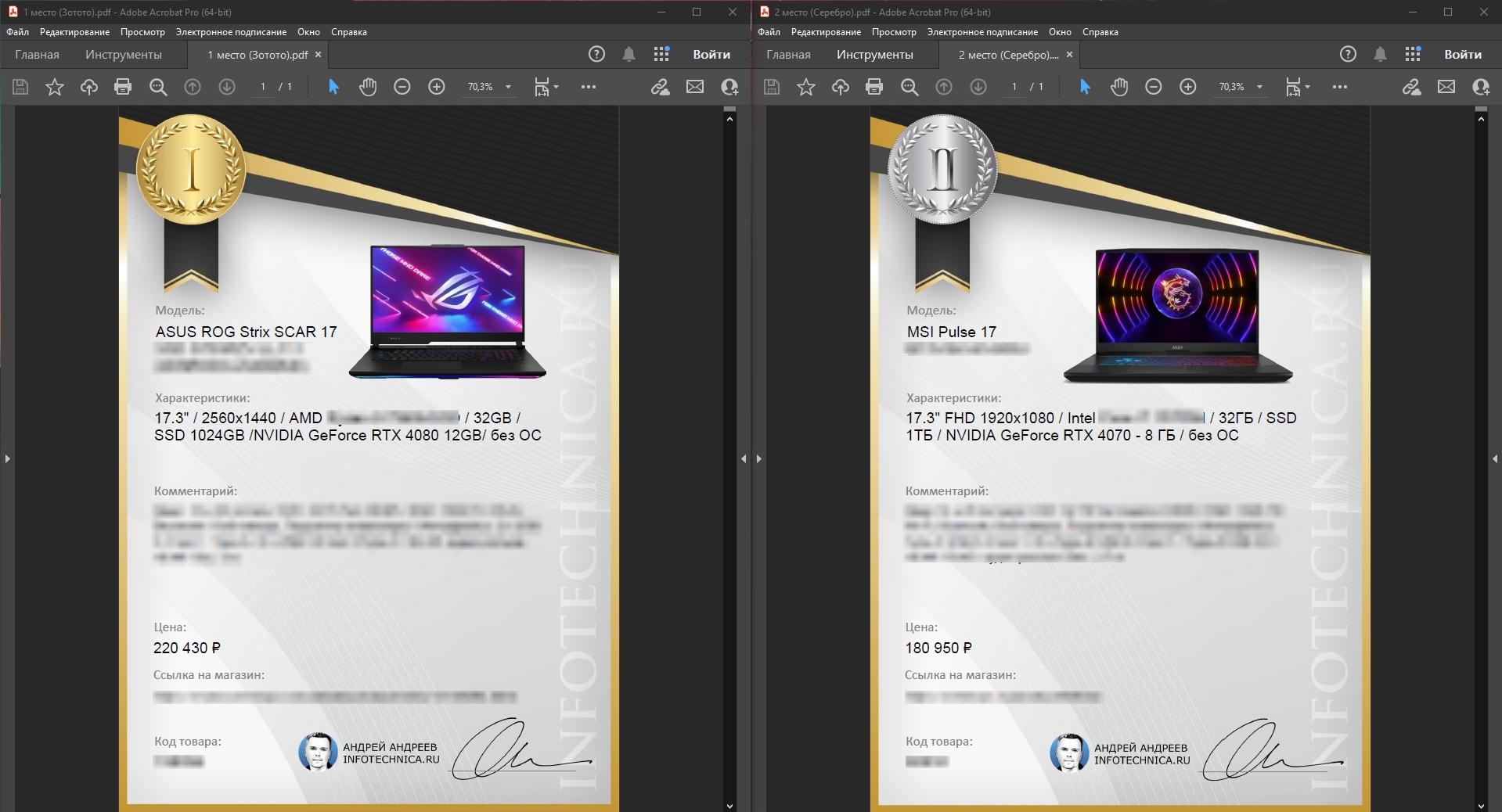1502x812 pixels.
Task: Share with others icon in left window
Action: coord(729,87)
